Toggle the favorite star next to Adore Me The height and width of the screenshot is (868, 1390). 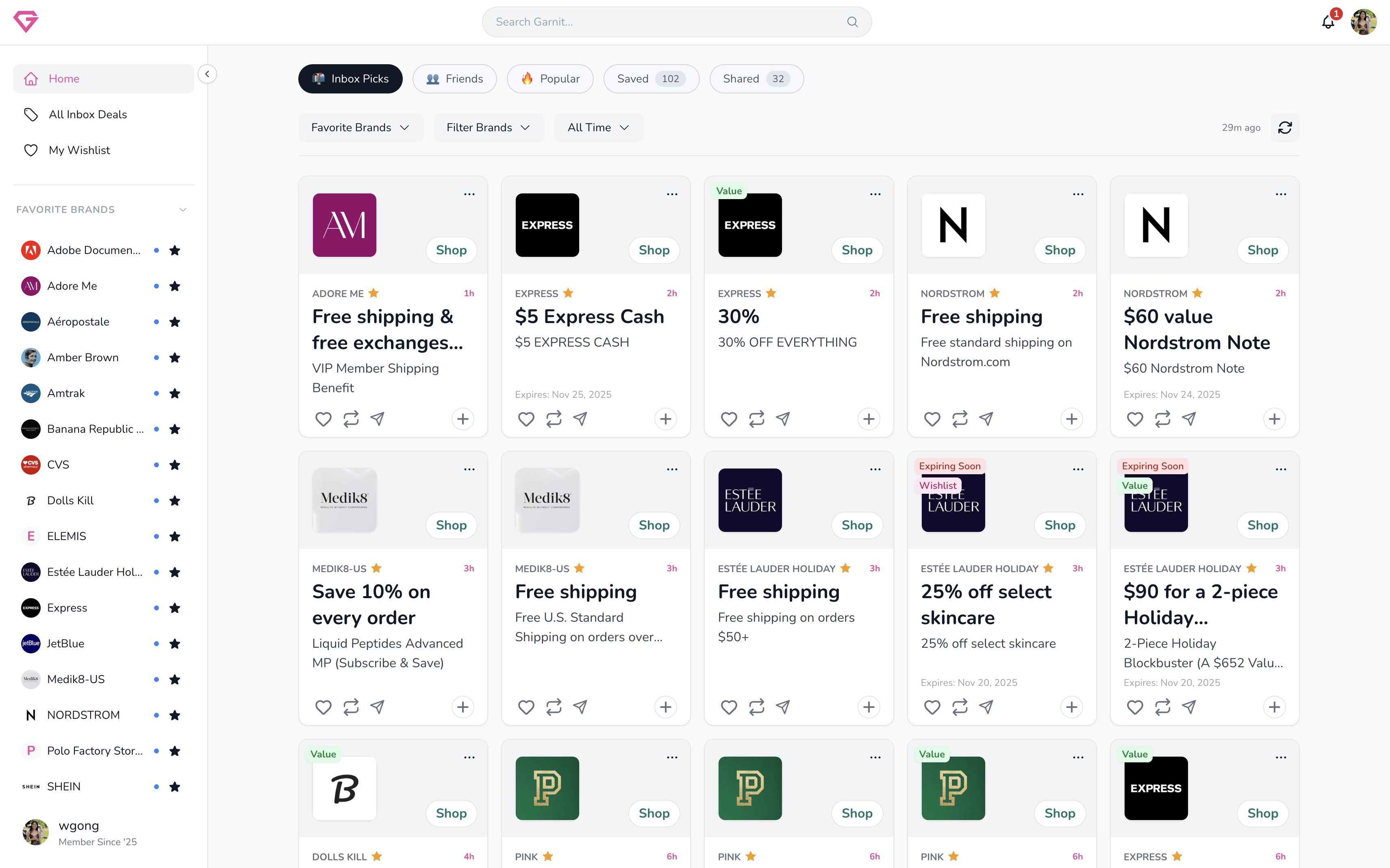[175, 286]
